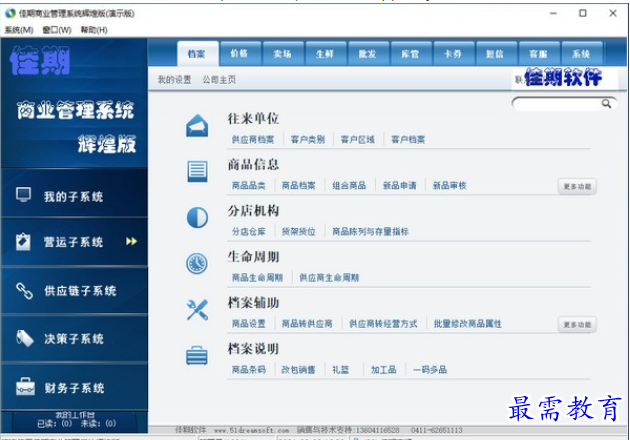Open 礼篮

click(x=341, y=370)
